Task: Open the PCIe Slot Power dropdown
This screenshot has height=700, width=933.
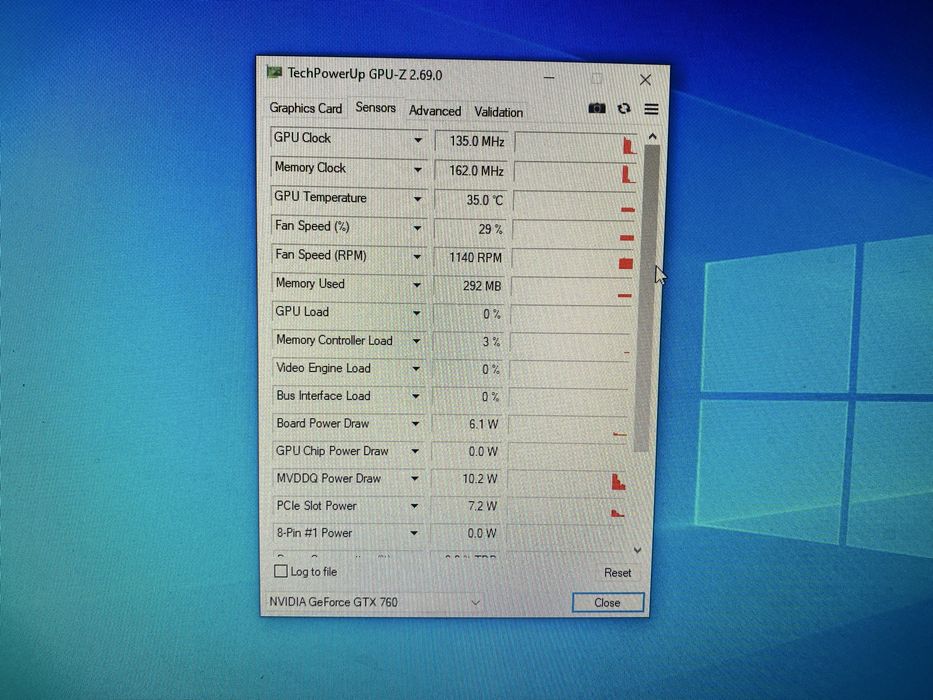Action: point(414,506)
